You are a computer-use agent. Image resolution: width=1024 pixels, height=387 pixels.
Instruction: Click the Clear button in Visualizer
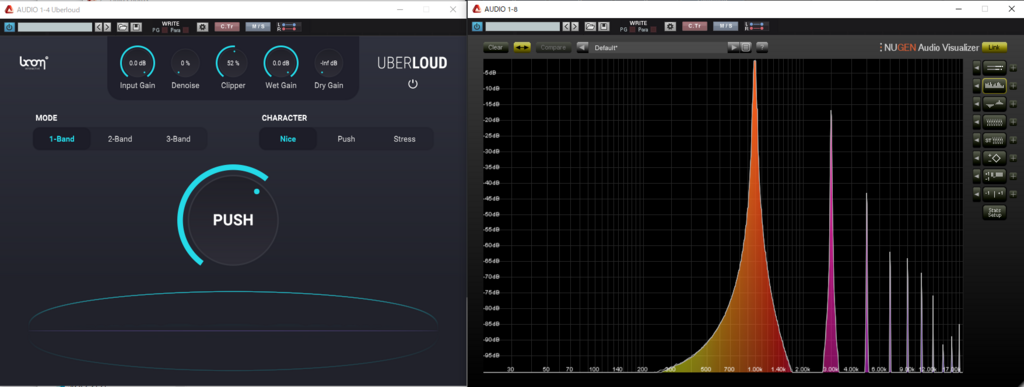[x=496, y=47]
